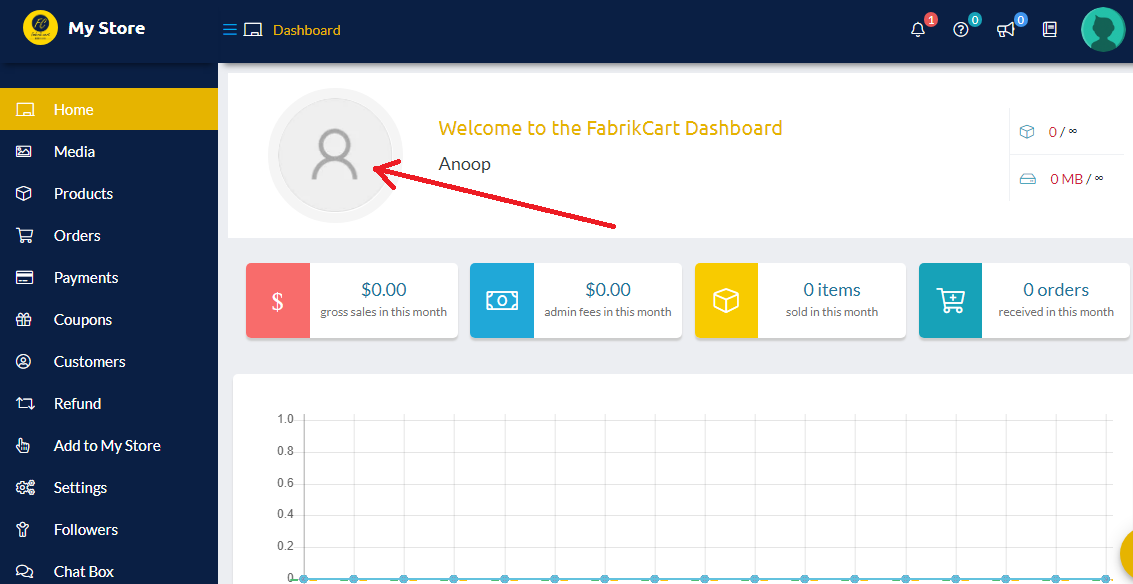Click the Media image icon
Viewport: 1133px width, 584px height.
pos(24,152)
